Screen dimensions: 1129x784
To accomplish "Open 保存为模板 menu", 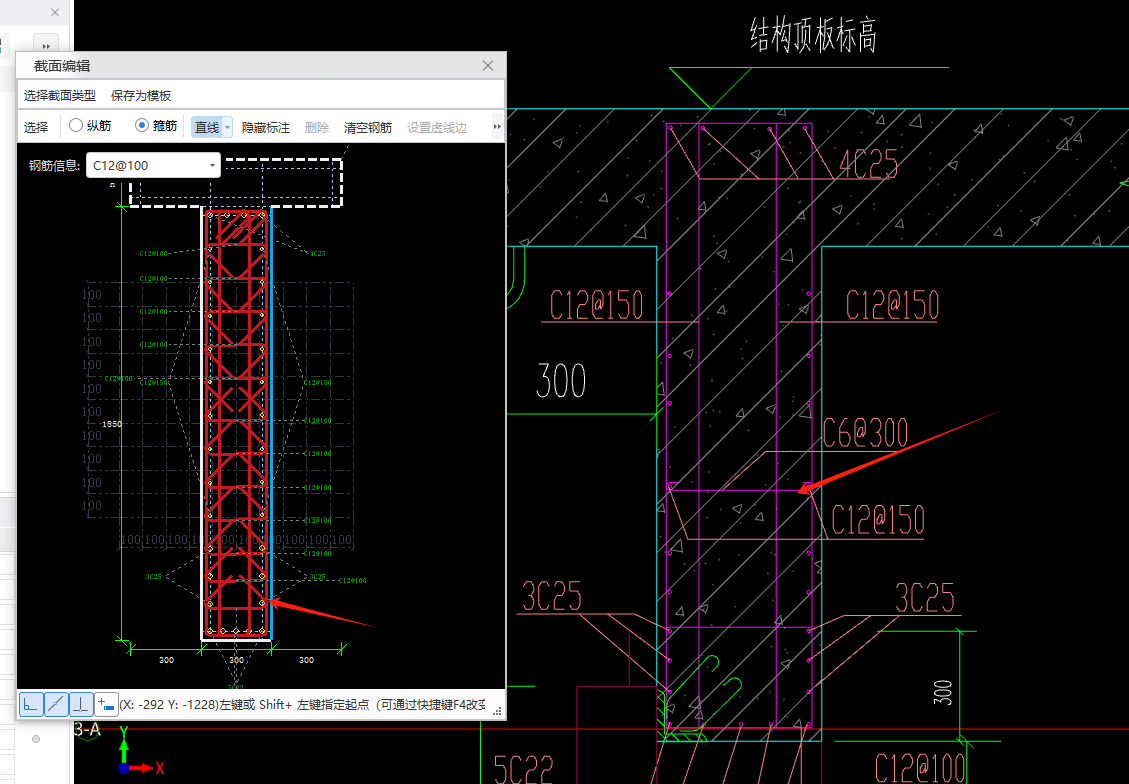I will click(141, 96).
